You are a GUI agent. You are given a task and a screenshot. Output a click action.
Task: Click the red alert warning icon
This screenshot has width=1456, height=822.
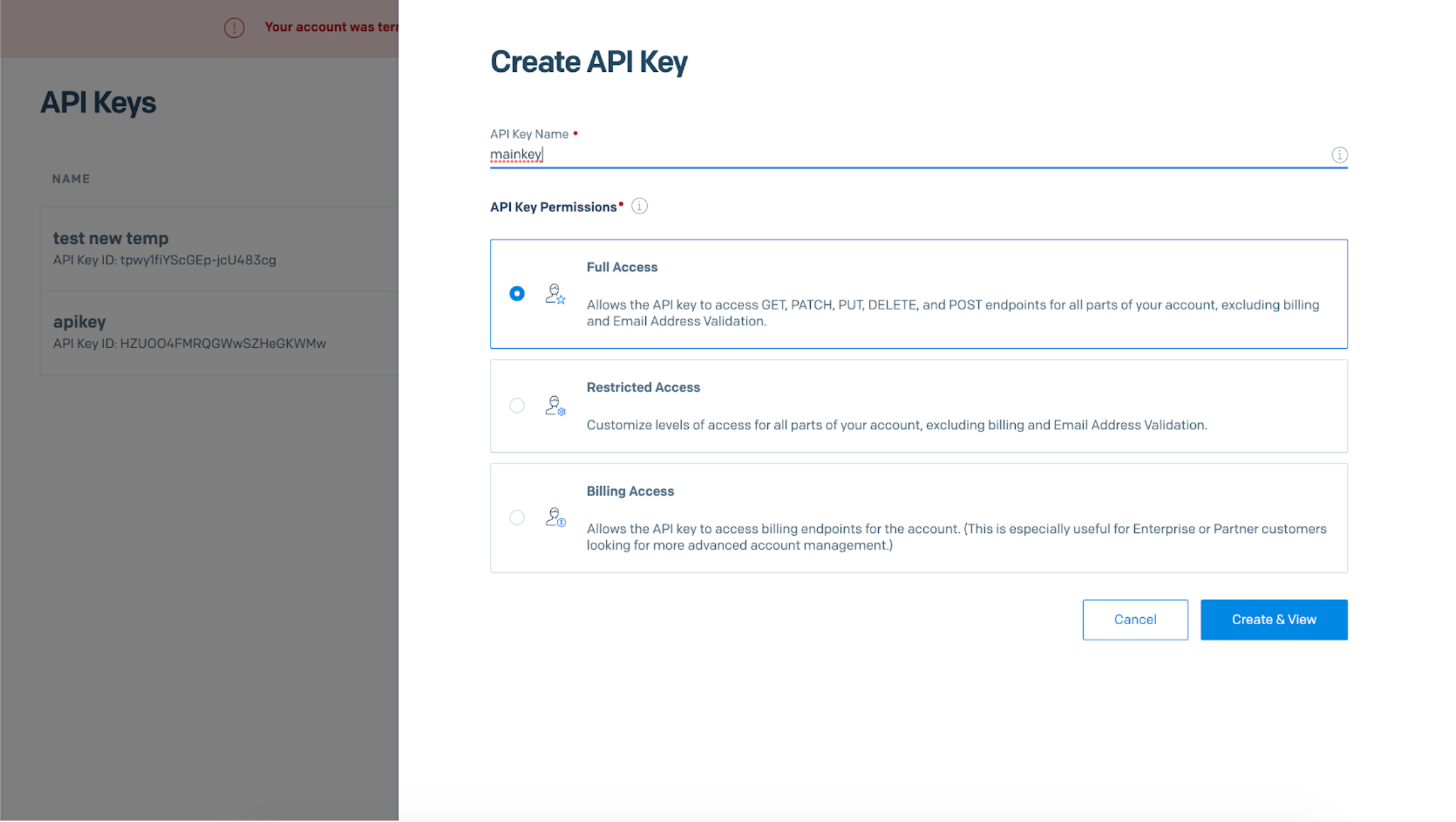coord(234,28)
